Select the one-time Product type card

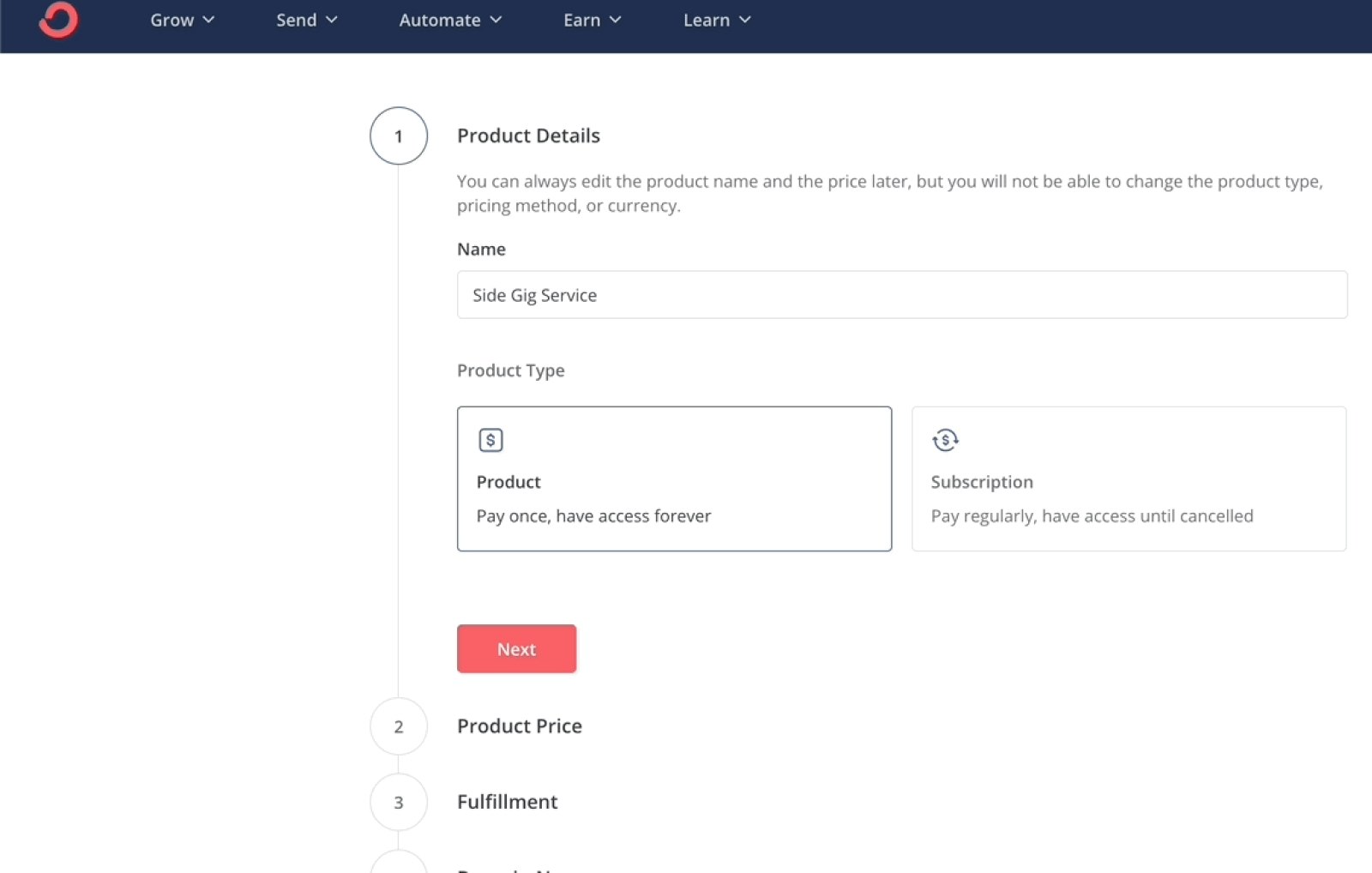tap(674, 479)
